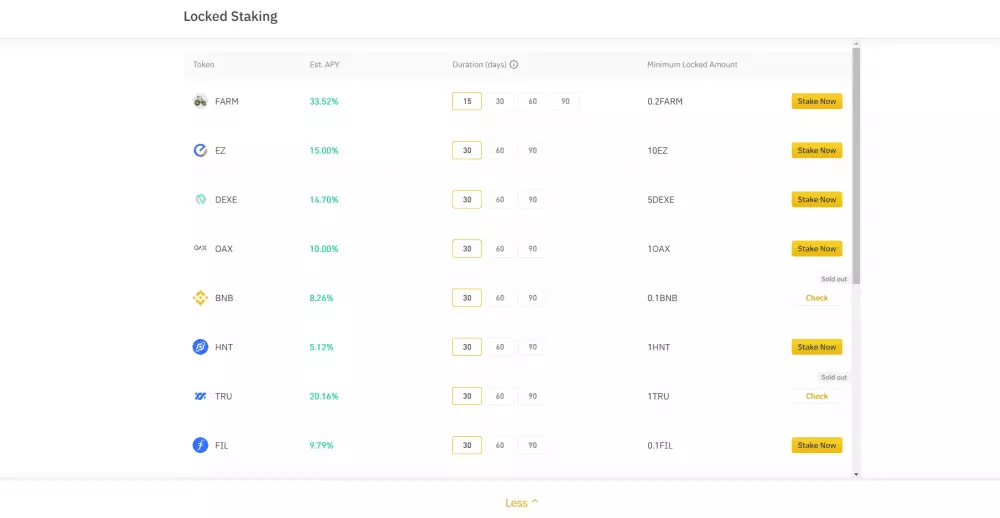
Task: Select 30 days duration for FIL
Action: [467, 445]
